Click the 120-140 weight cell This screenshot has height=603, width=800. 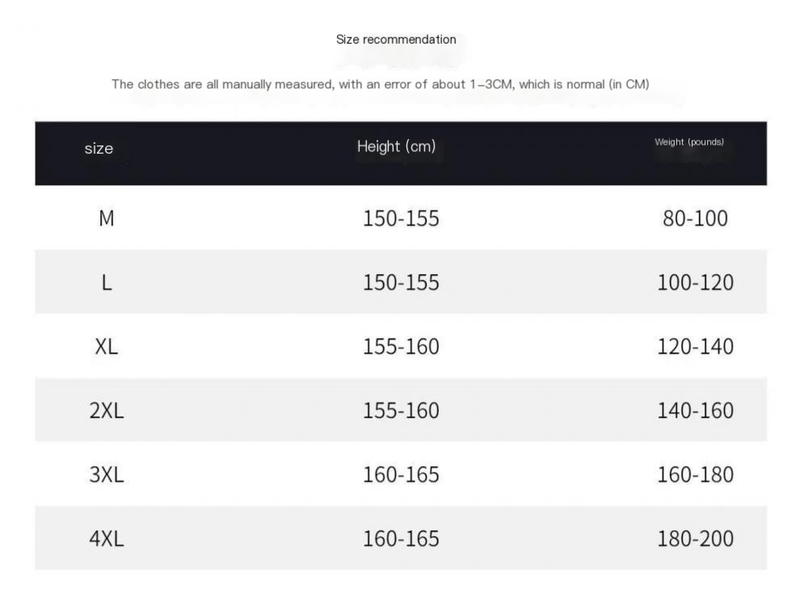pyautogui.click(x=695, y=347)
